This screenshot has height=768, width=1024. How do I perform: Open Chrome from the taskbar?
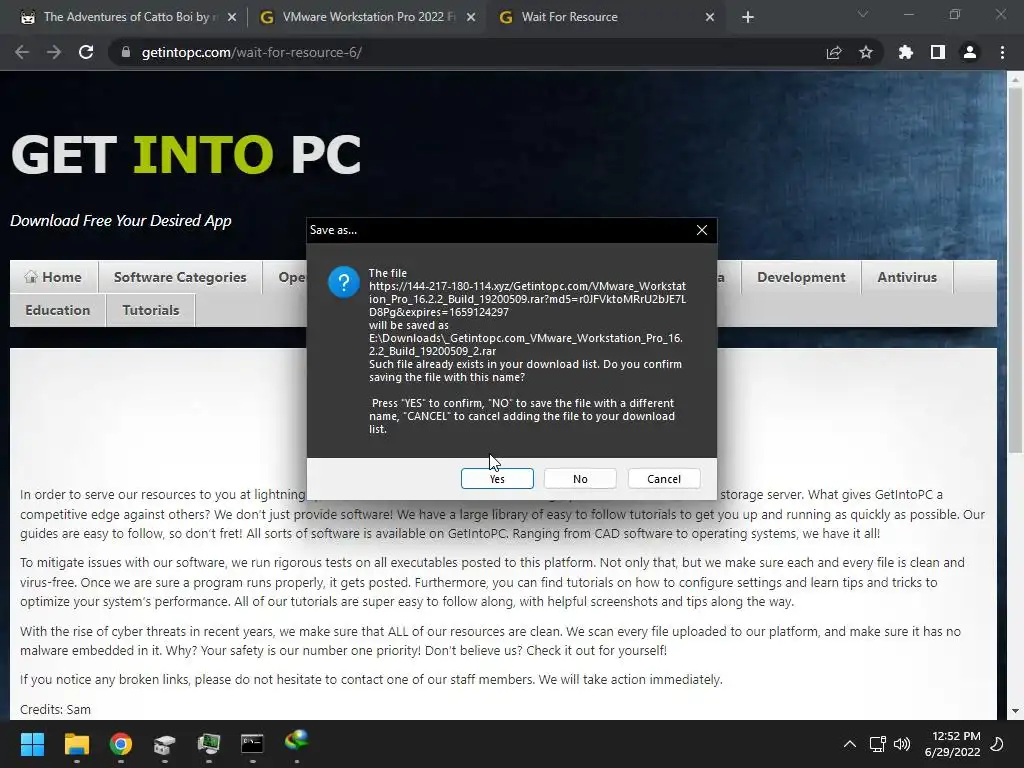coord(121,744)
